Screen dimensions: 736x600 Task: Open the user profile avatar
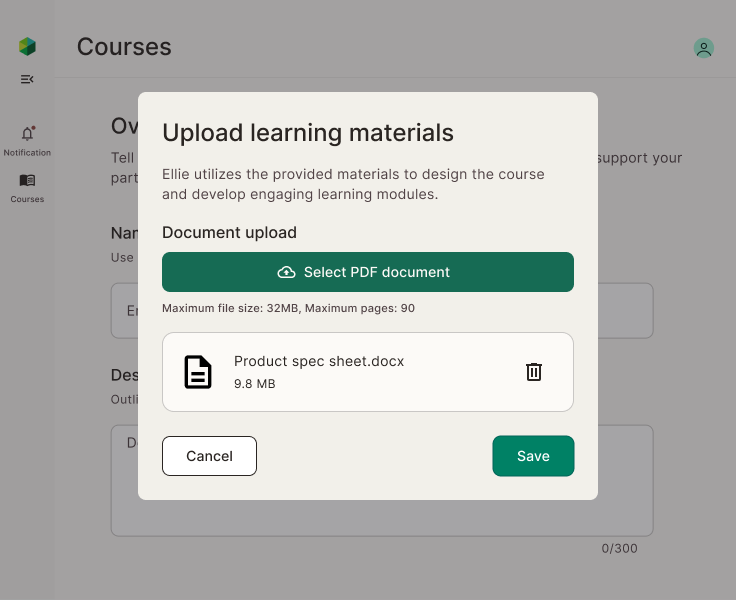tap(704, 48)
